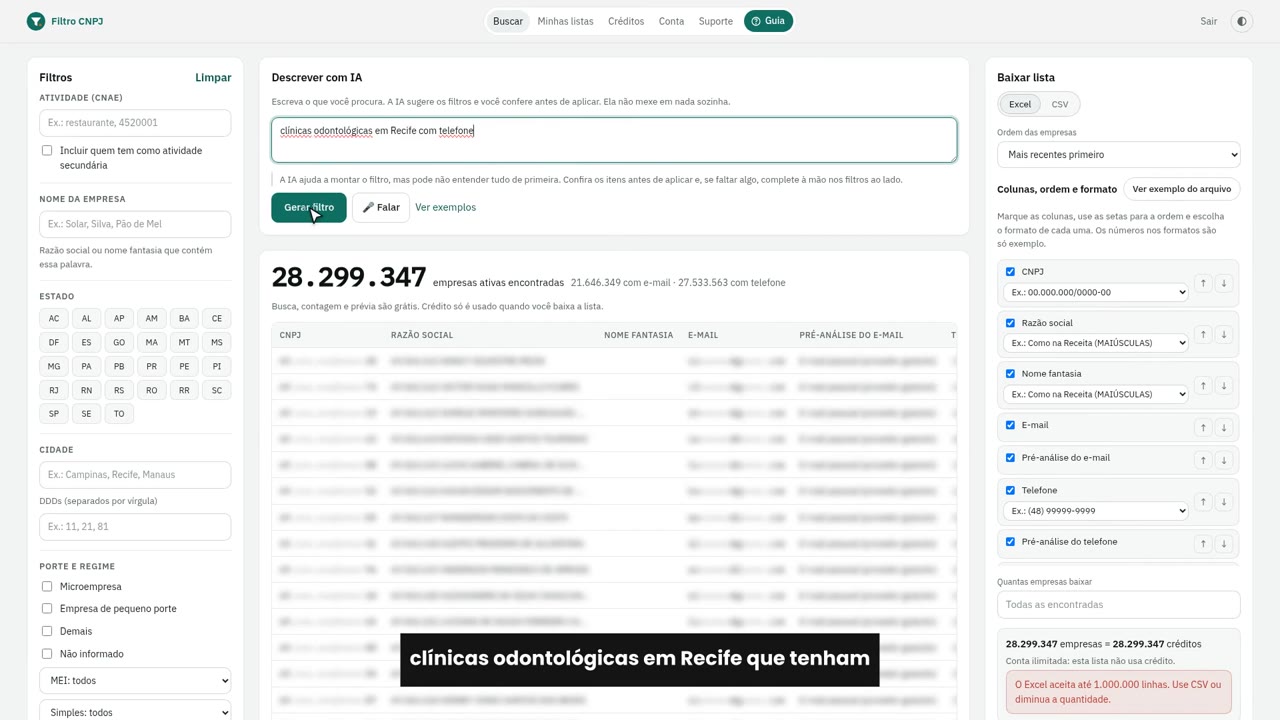Move Pré-análise do e-mail column down
This screenshot has height=720, width=1280.
[x=1223, y=460]
